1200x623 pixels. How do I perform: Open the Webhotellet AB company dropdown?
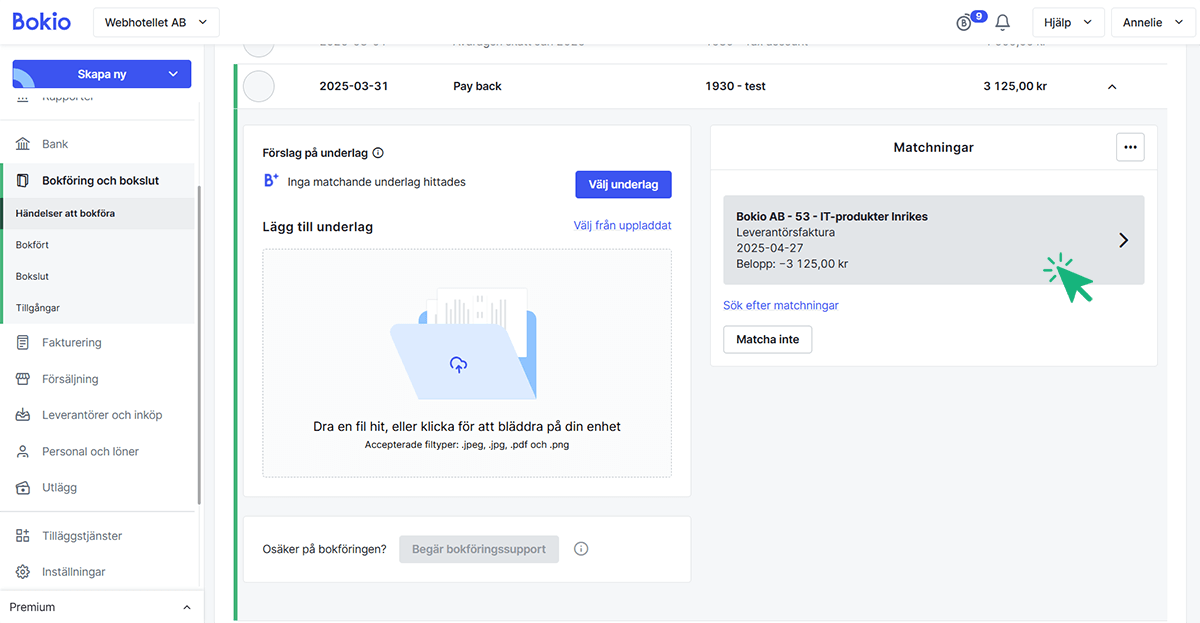(156, 22)
